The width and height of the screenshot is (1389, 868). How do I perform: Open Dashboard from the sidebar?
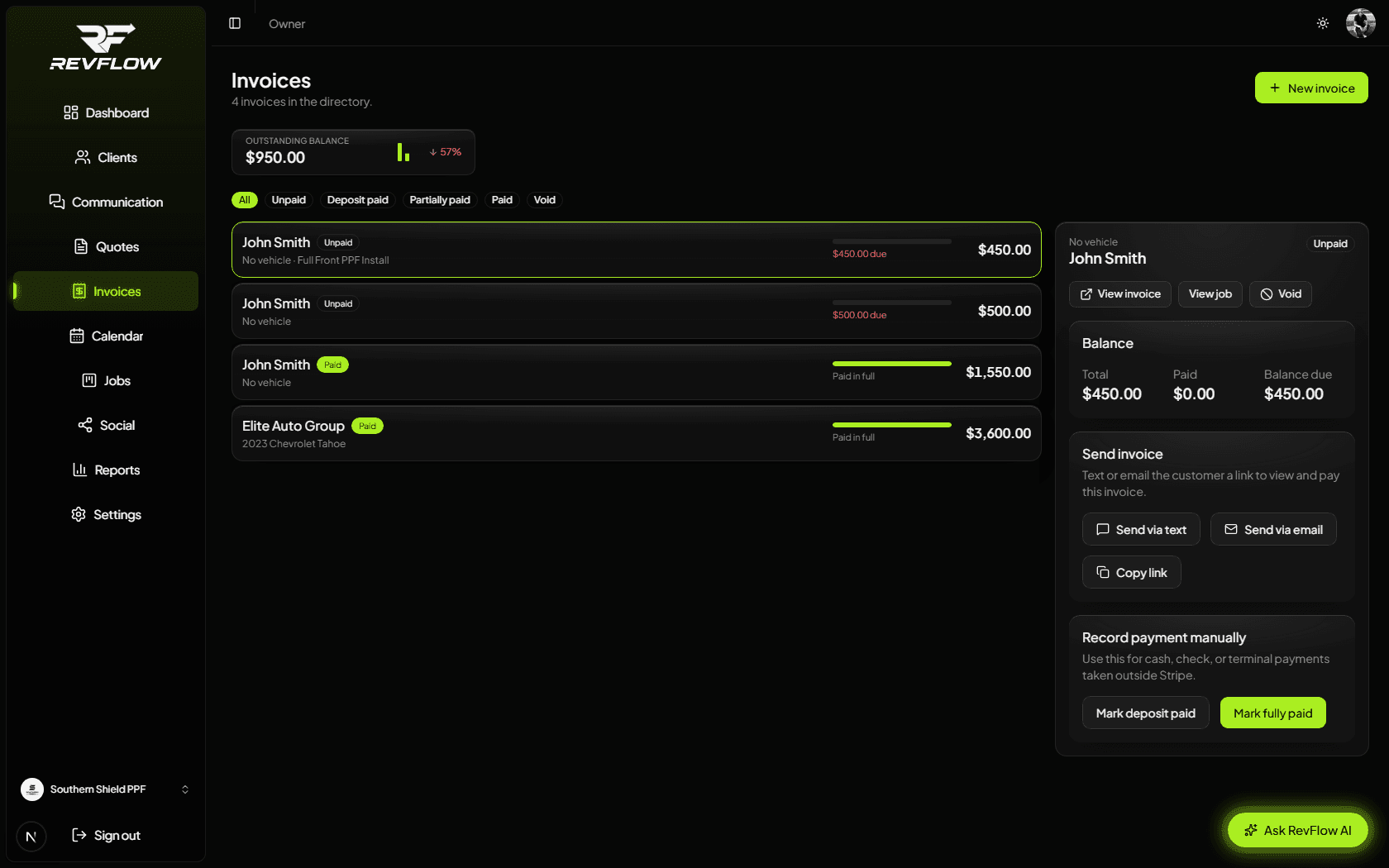pos(106,112)
